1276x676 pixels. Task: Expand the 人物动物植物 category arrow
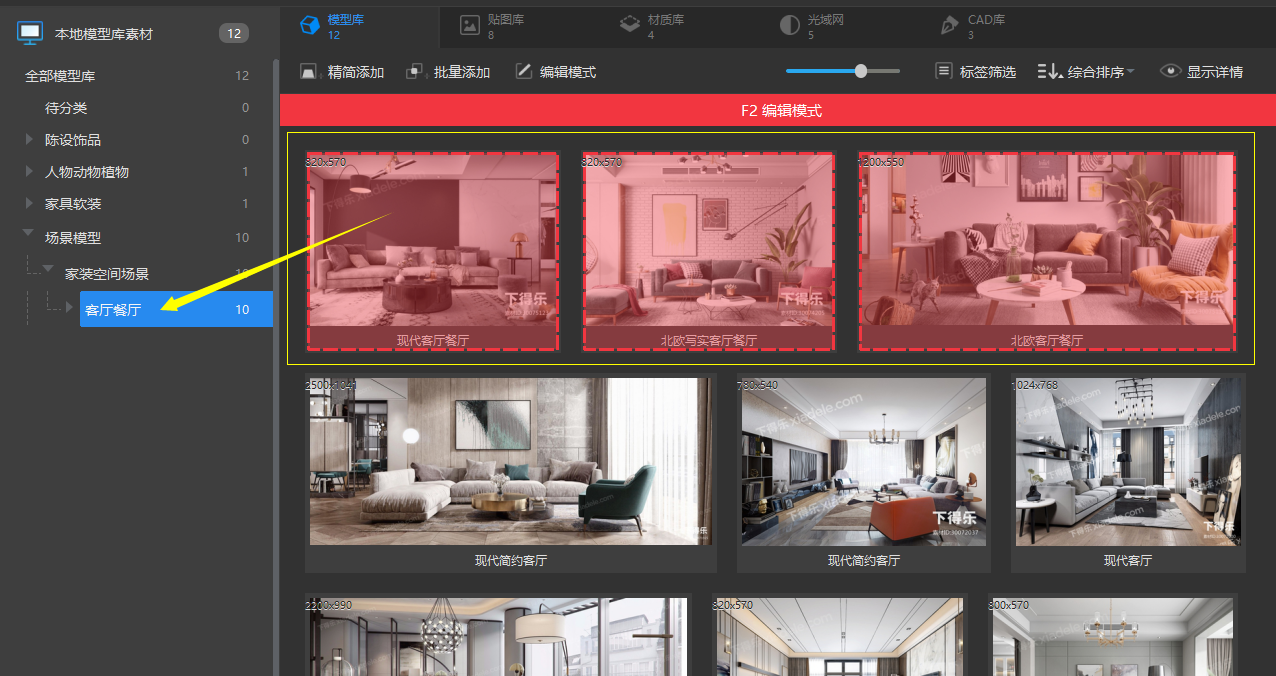click(x=30, y=171)
